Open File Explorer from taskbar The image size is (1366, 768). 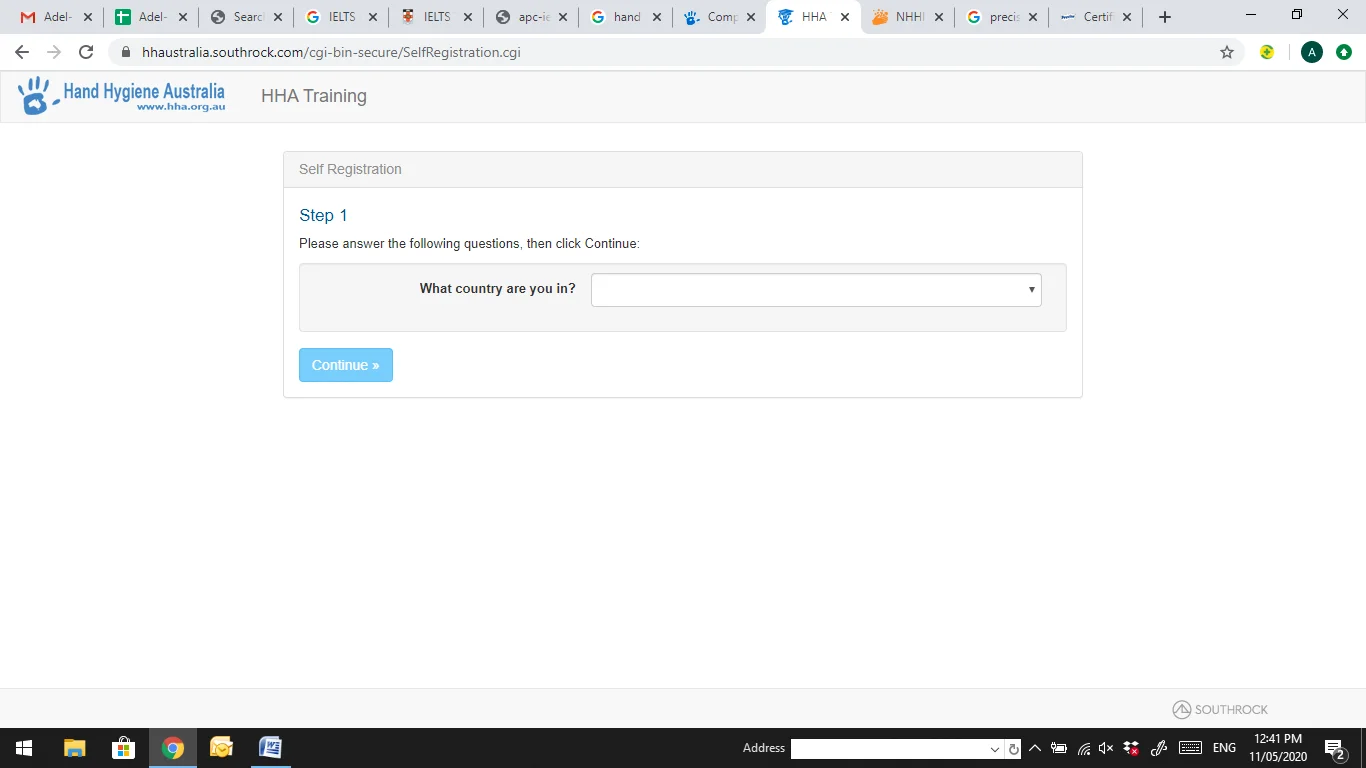click(75, 748)
